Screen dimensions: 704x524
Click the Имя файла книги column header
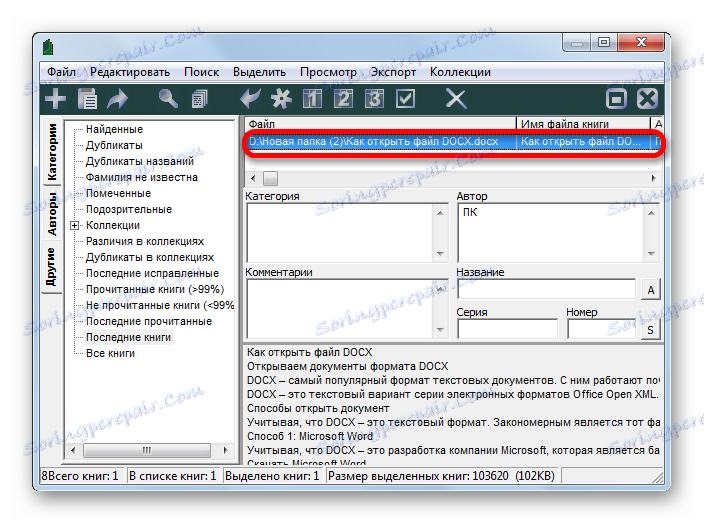click(583, 124)
